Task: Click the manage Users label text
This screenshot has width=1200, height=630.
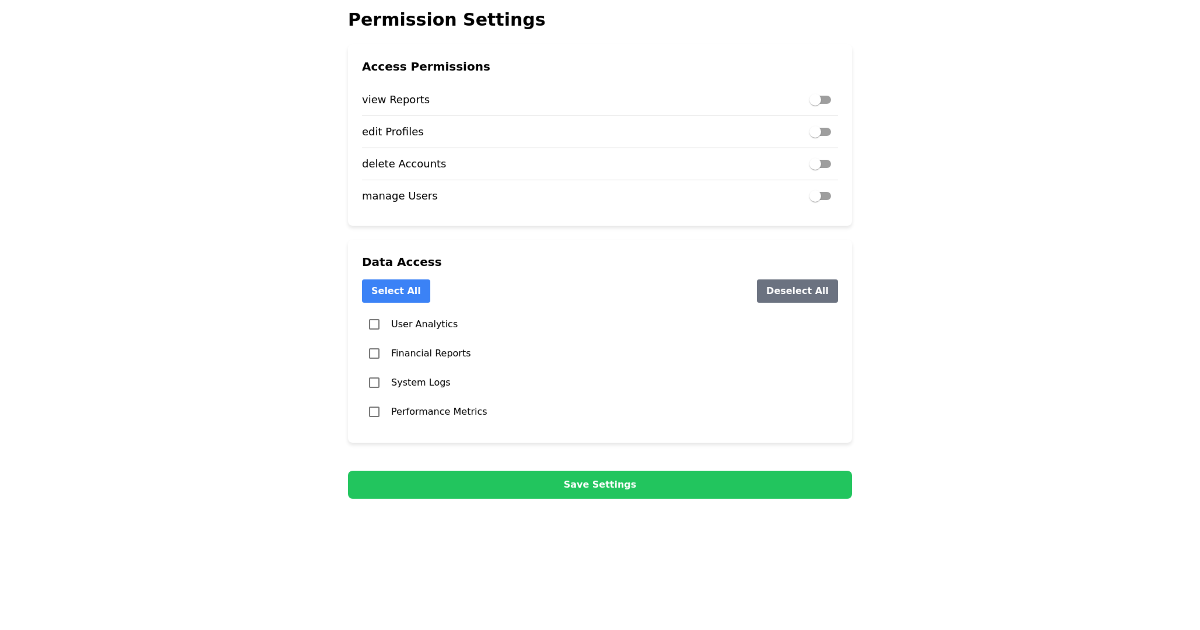Action: click(x=400, y=196)
